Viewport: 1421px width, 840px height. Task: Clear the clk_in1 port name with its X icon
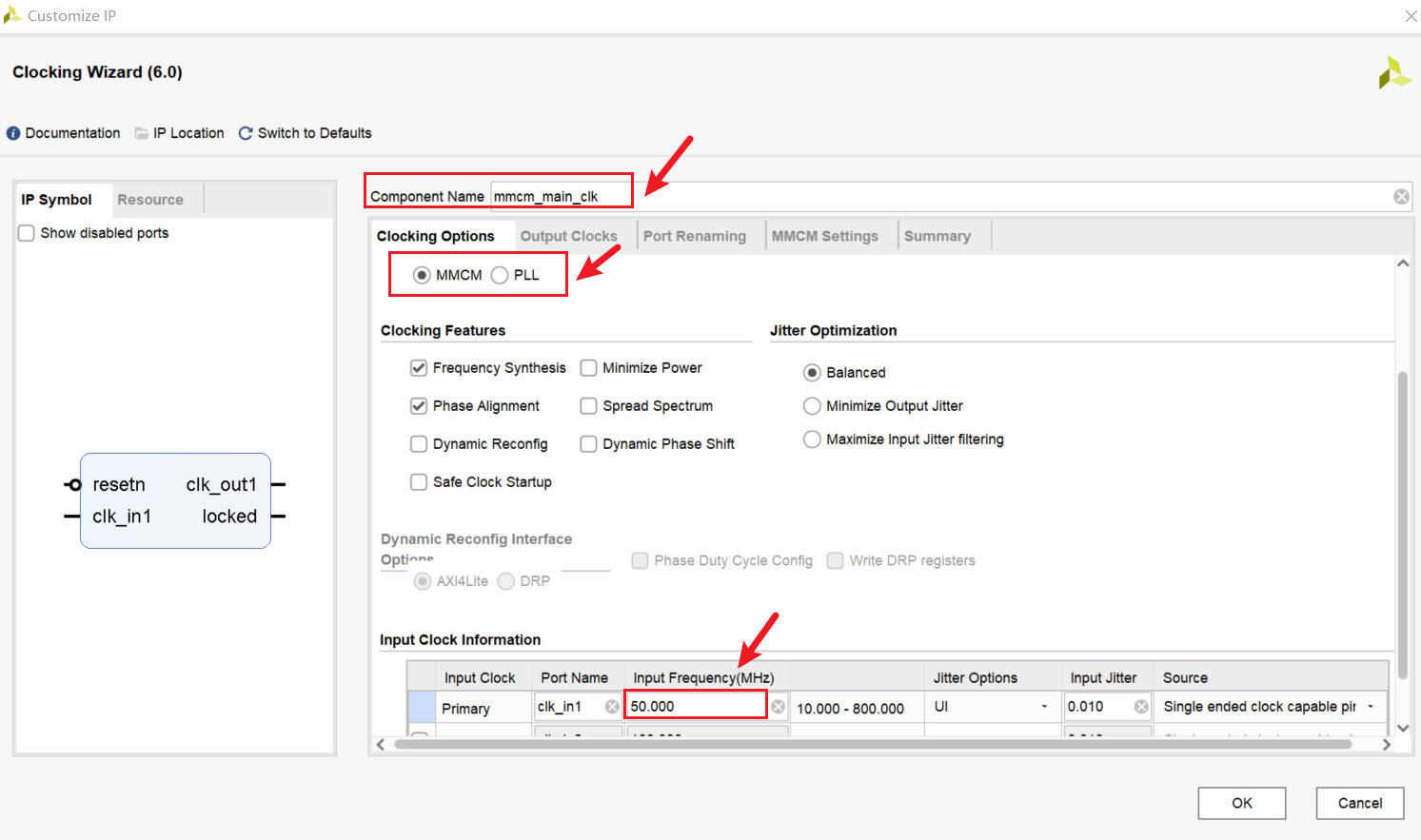[x=612, y=706]
